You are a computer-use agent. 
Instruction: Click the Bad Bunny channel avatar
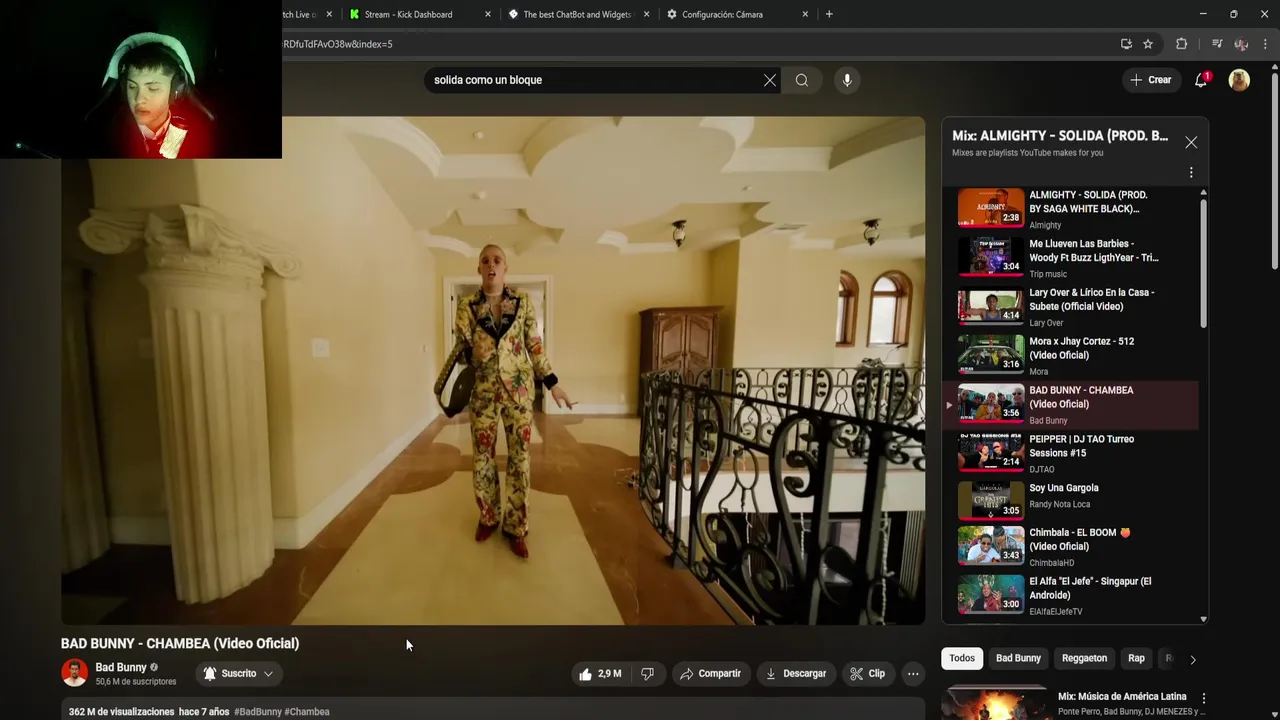(x=74, y=673)
